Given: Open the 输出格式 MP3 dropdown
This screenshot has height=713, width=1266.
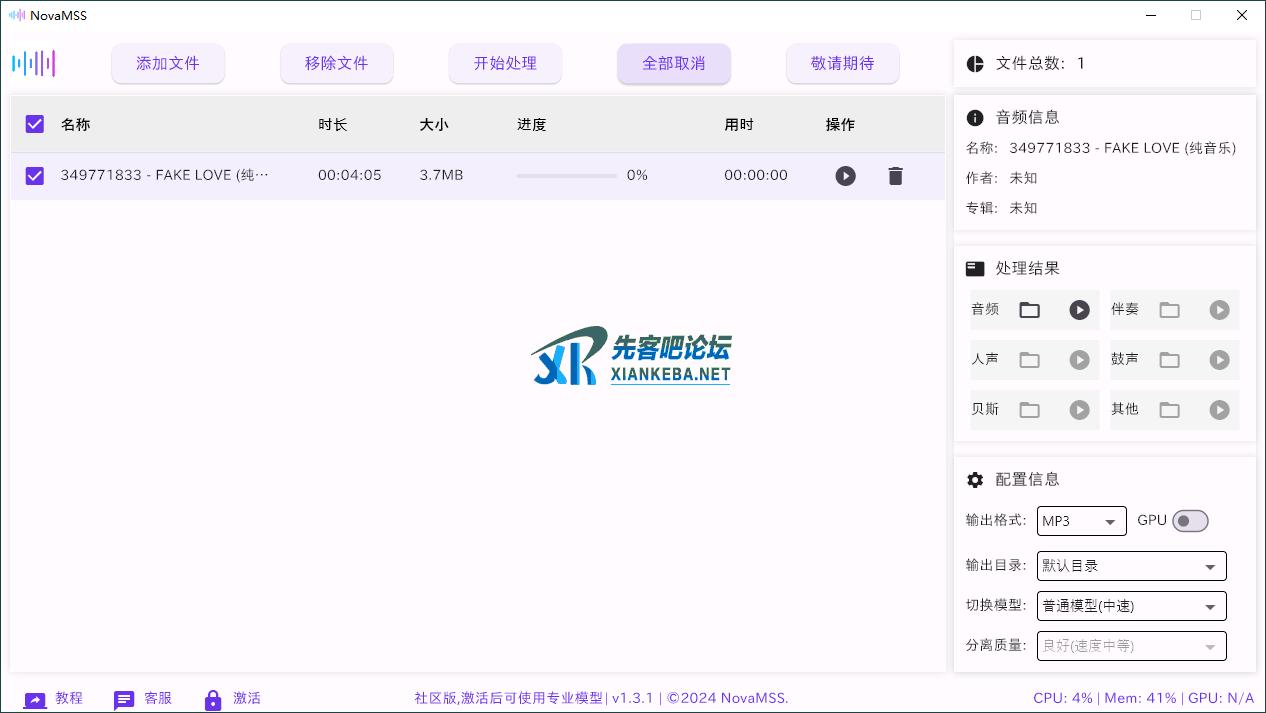Looking at the screenshot, I should pos(1081,521).
